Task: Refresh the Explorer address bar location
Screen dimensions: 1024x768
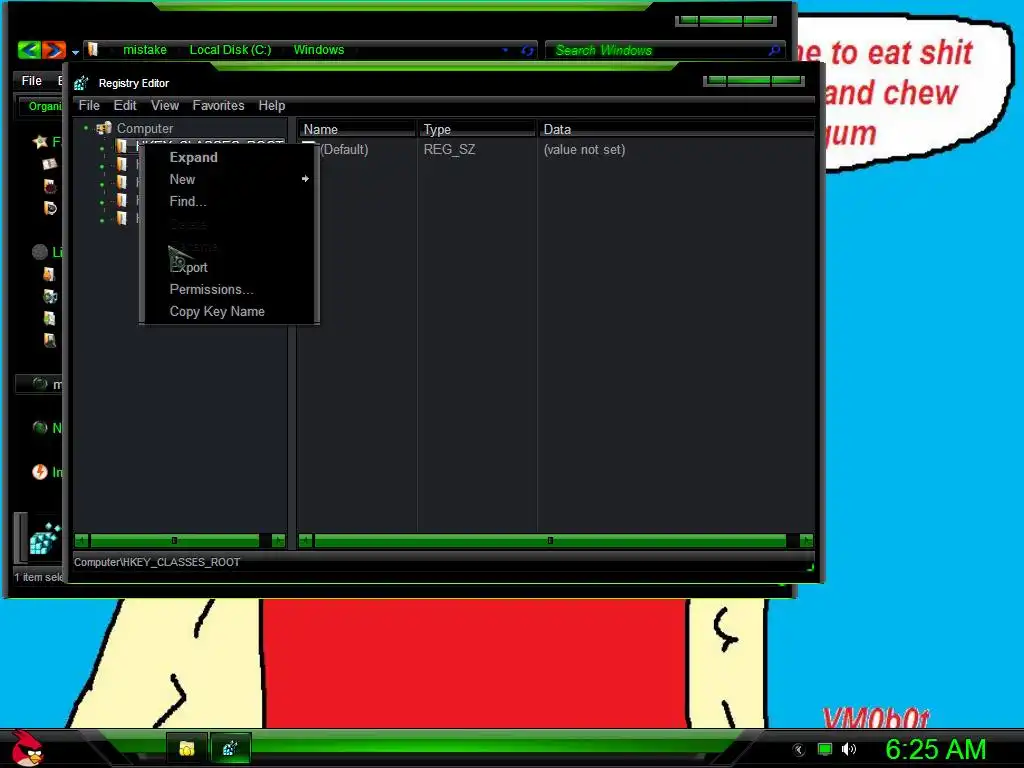Action: [x=527, y=50]
